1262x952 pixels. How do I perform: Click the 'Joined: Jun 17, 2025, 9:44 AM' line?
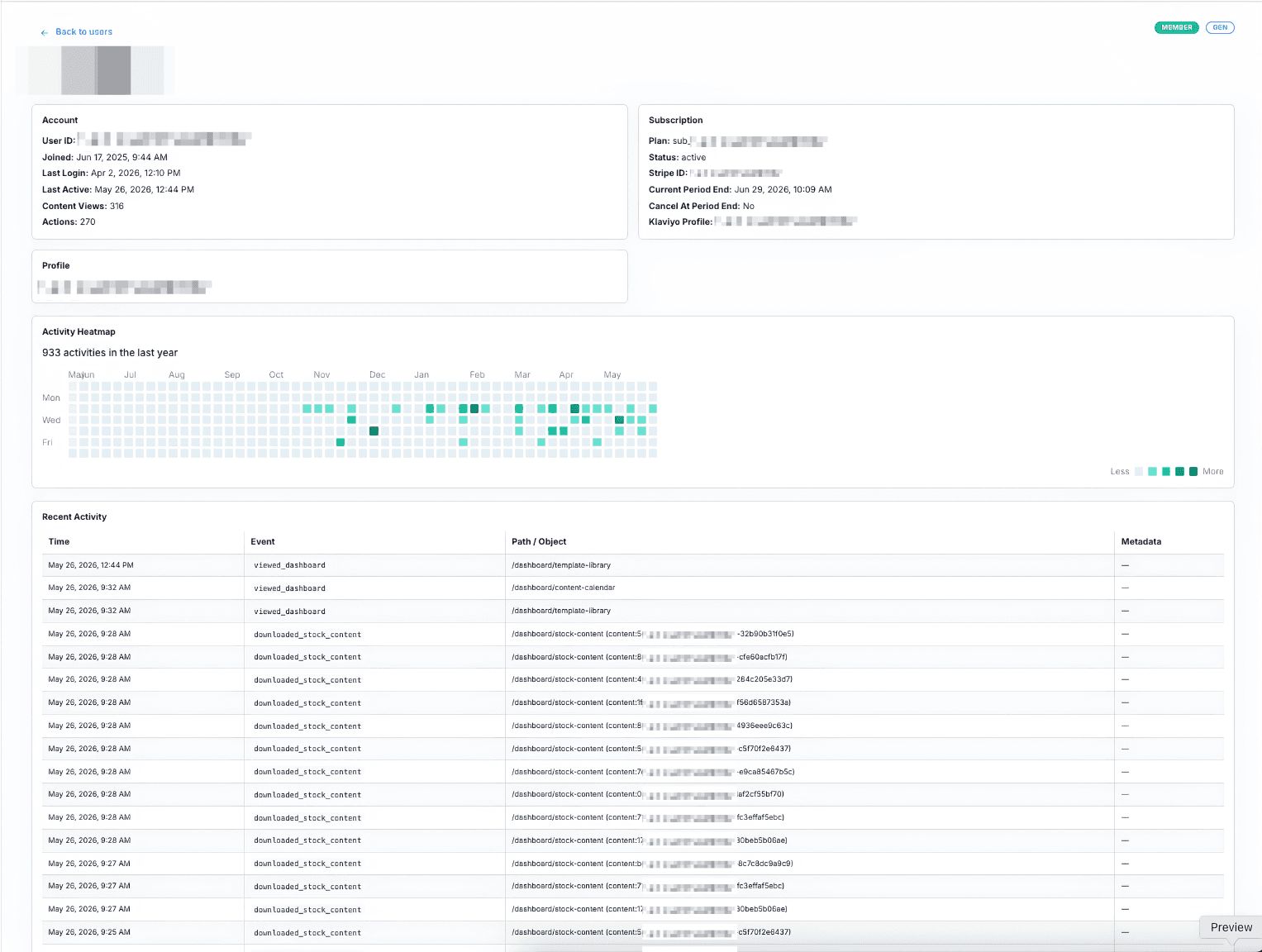tap(105, 157)
